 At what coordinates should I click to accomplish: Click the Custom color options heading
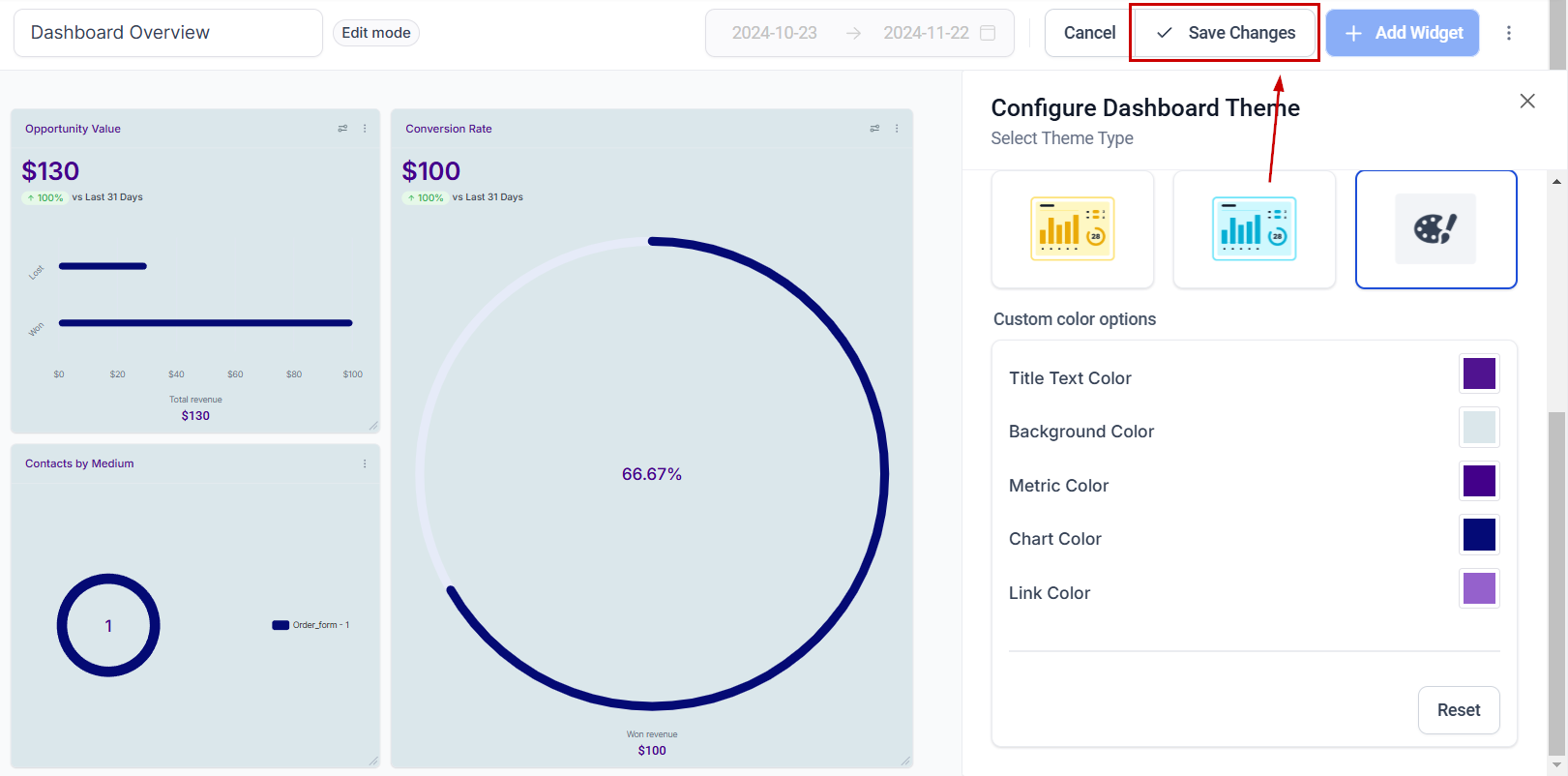pos(1075,319)
